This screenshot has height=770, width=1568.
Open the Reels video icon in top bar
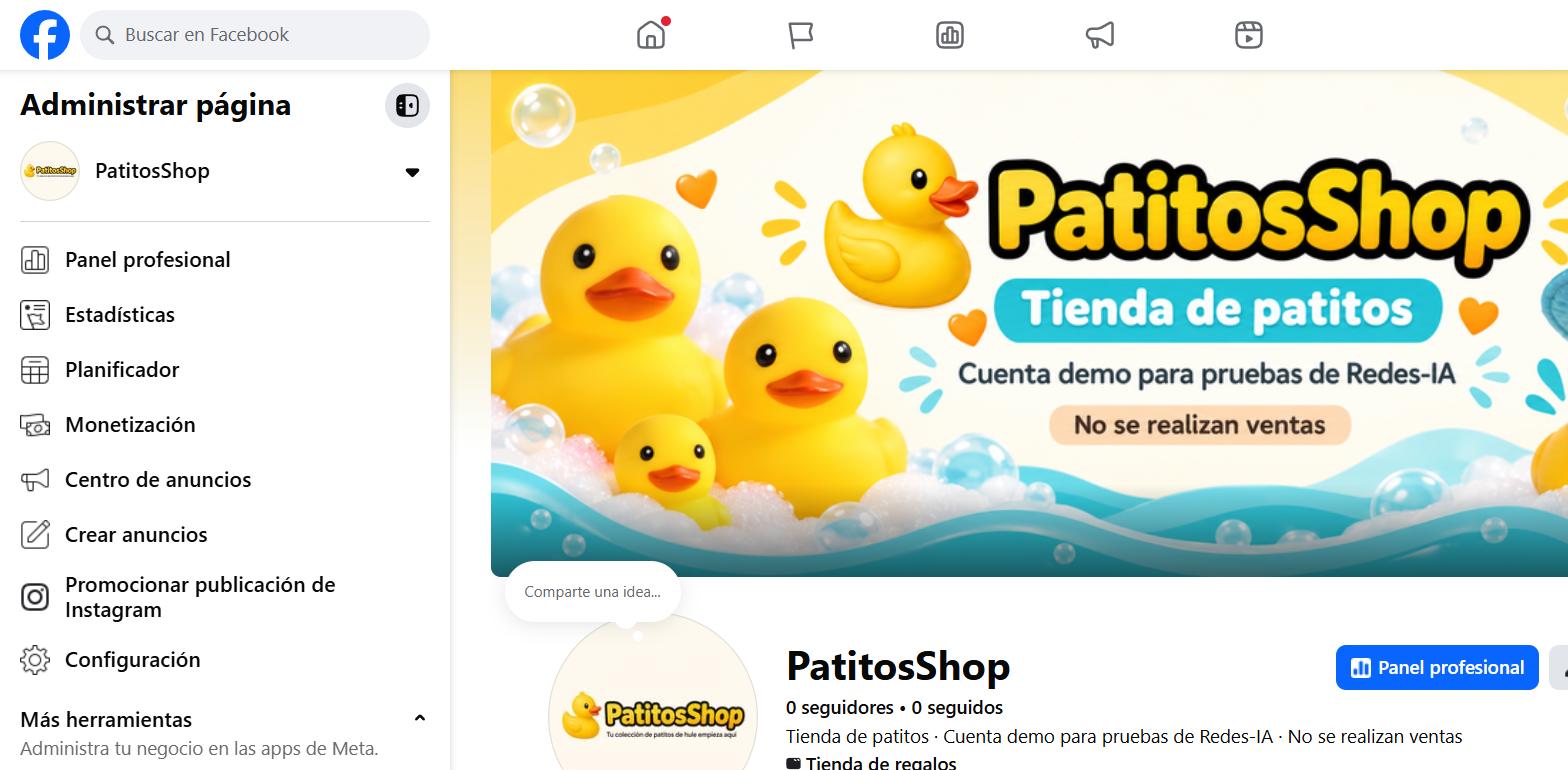tap(1249, 35)
